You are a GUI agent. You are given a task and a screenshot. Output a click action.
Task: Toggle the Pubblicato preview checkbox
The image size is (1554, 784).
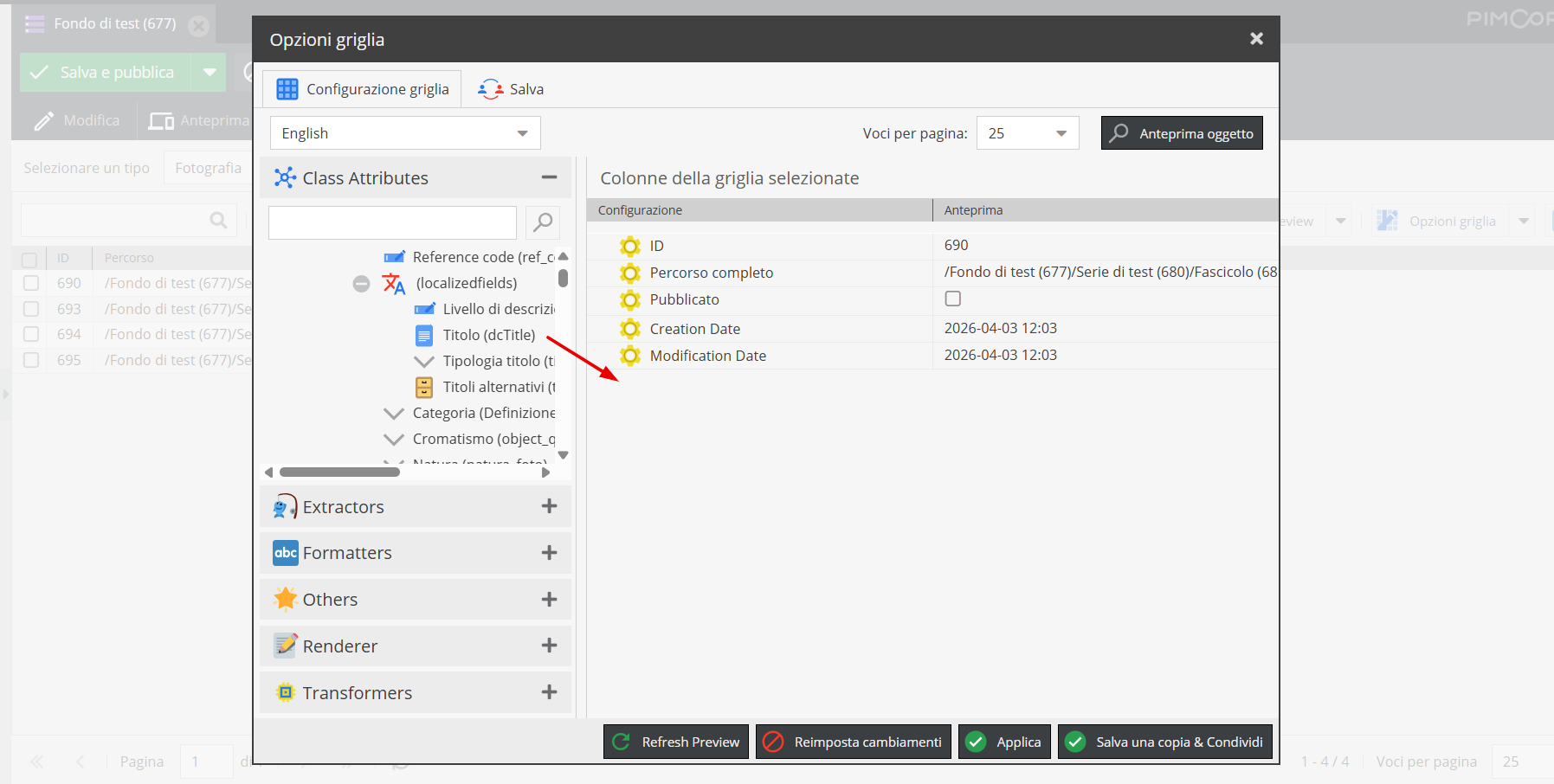point(953,299)
